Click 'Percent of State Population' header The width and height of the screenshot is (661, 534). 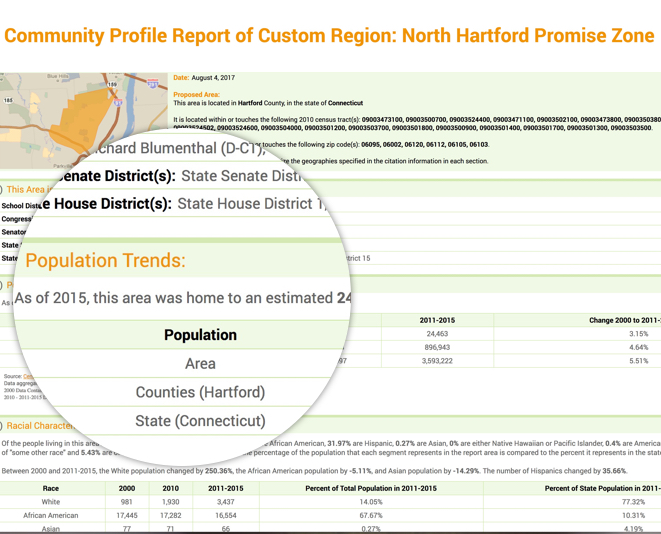click(x=603, y=488)
